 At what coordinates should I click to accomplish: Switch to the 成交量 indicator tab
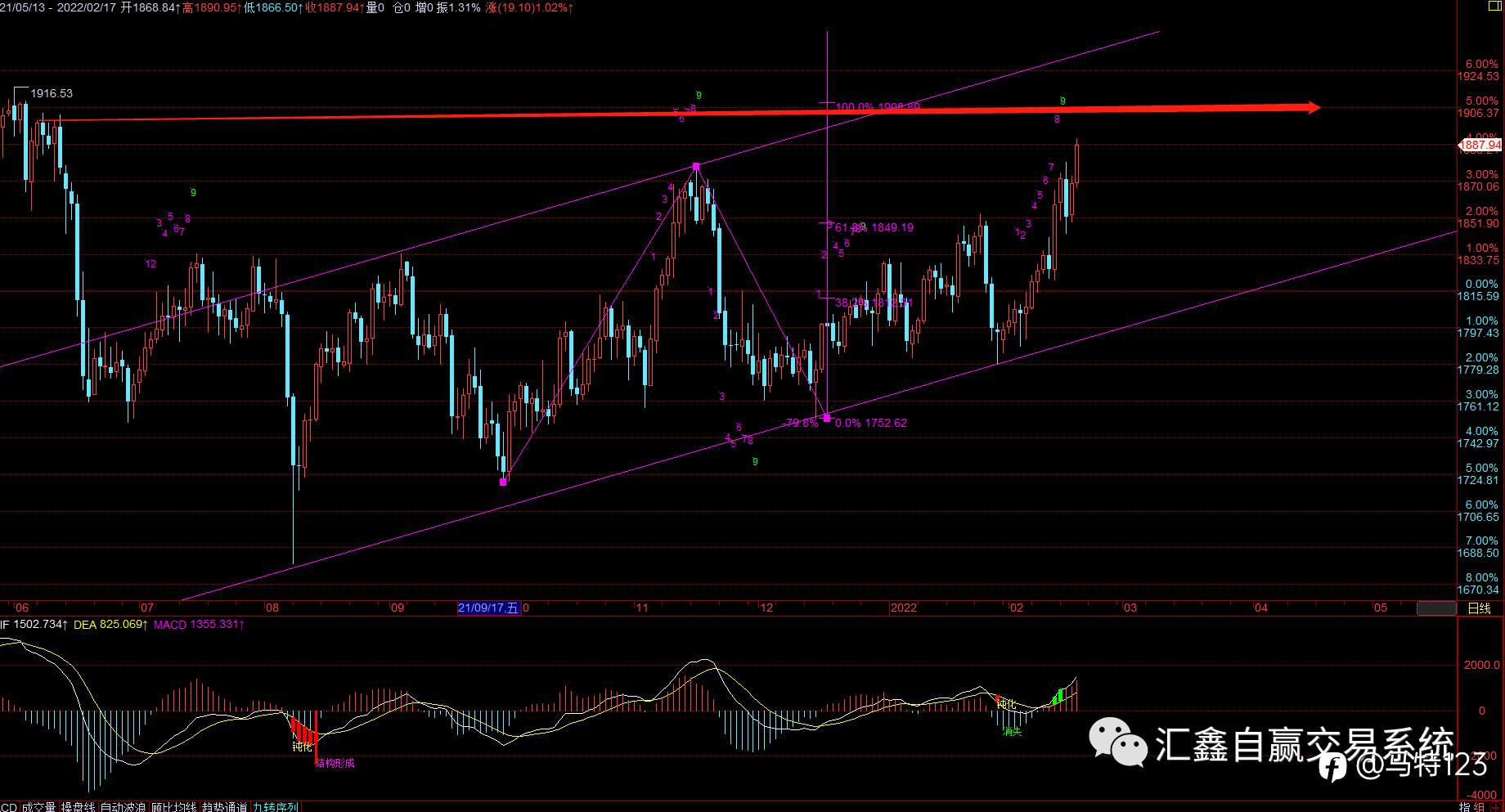(38, 807)
